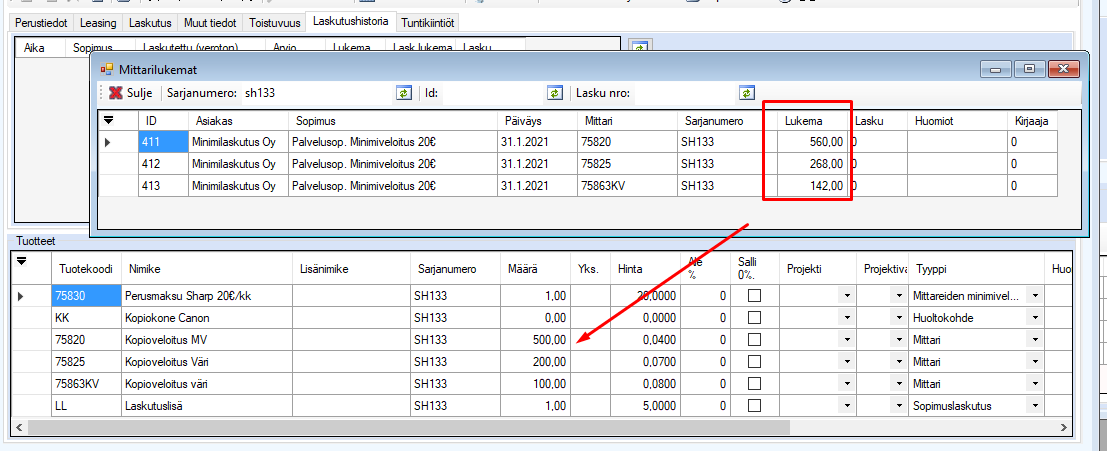
Task: Open Tyyppi dropdown showing Mittareiden minimivel...
Action: tap(1034, 296)
